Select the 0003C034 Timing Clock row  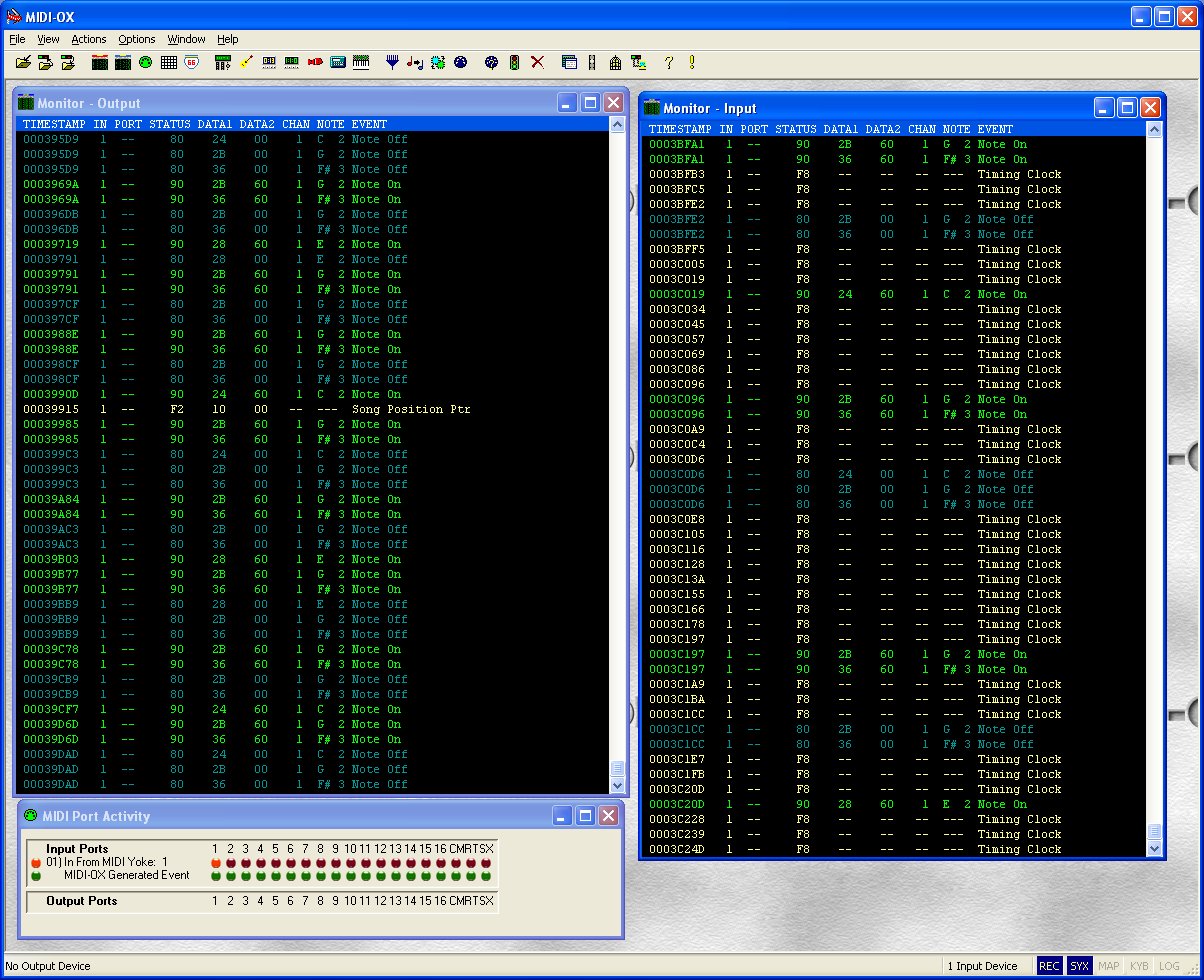tap(895, 309)
